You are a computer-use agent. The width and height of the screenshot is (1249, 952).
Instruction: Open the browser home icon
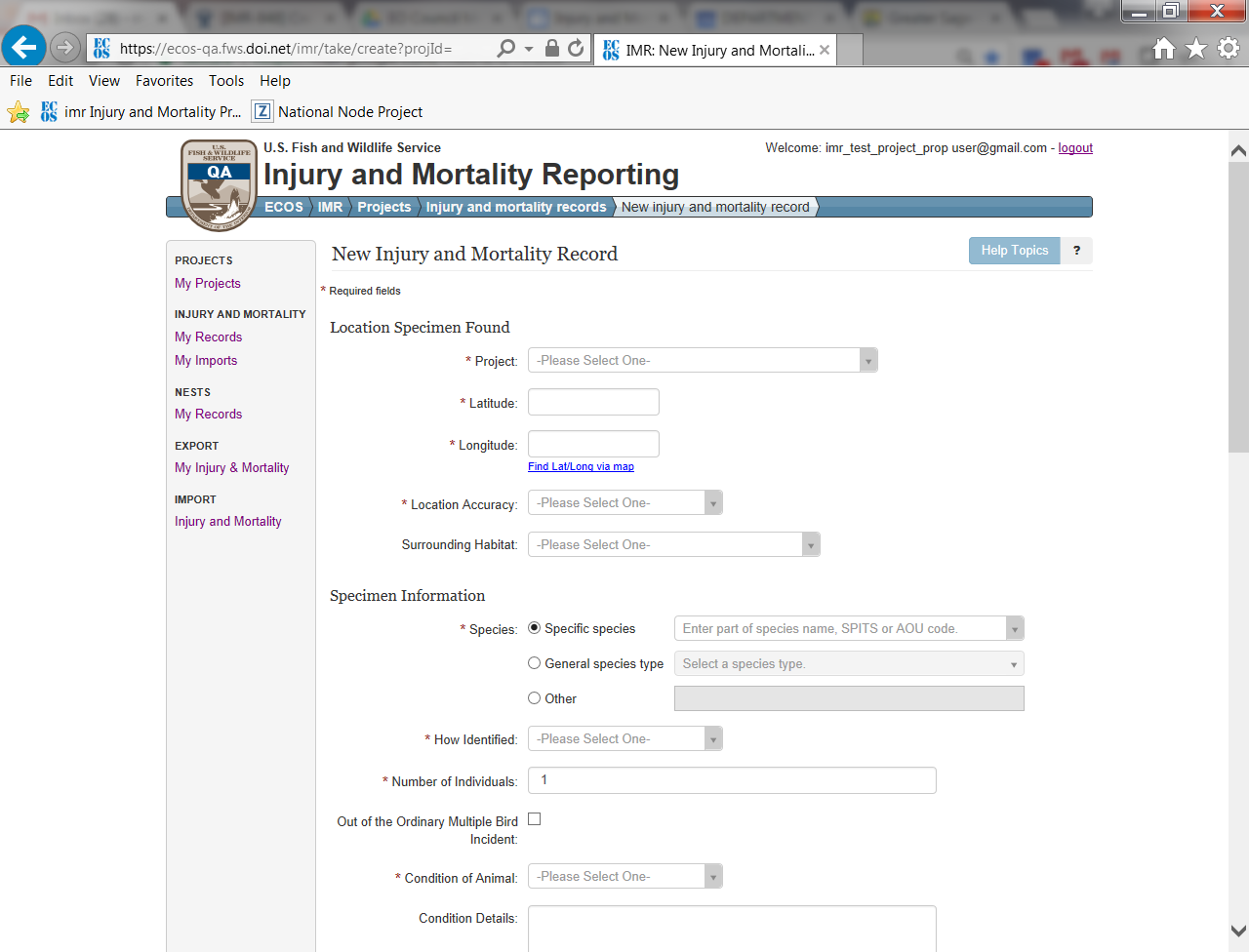(1163, 48)
